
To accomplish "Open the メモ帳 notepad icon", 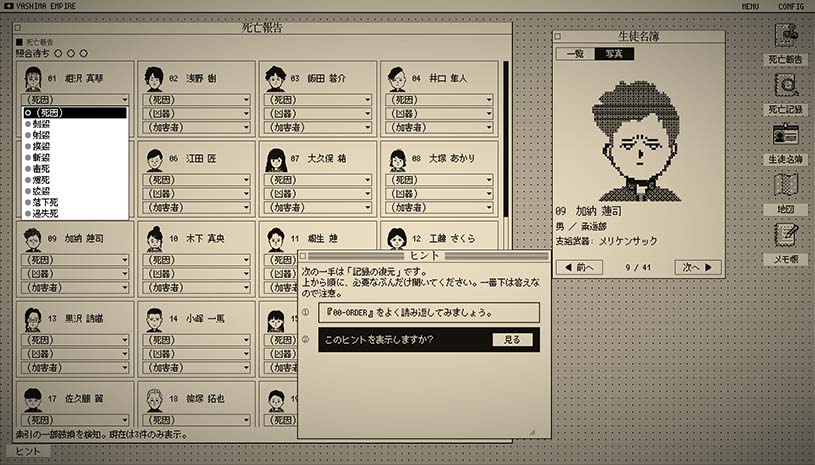I will pos(785,235).
